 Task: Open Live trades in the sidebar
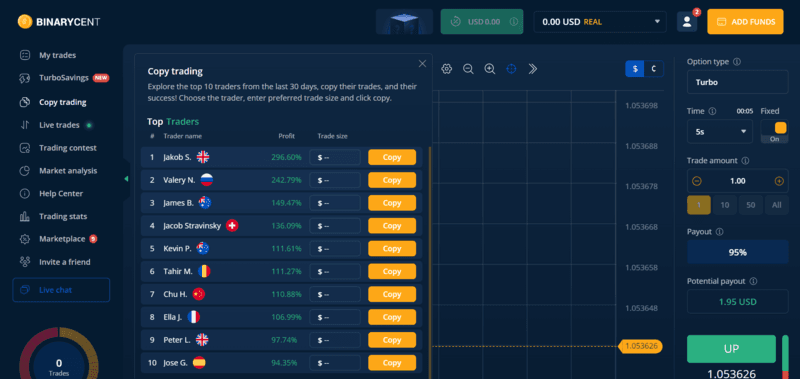[59, 125]
